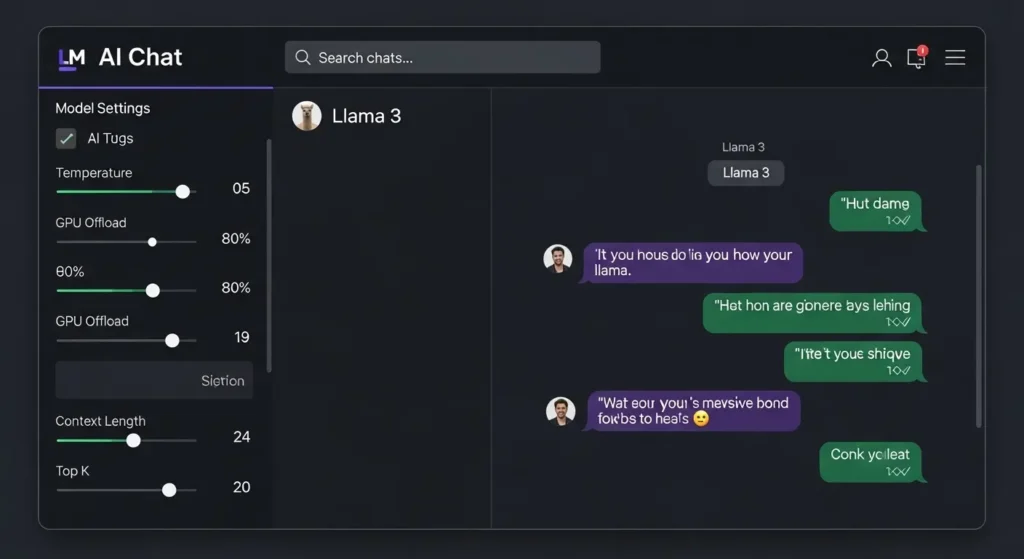Focus the Search chats input field
Viewport: 1024px width, 559px height.
(450, 58)
